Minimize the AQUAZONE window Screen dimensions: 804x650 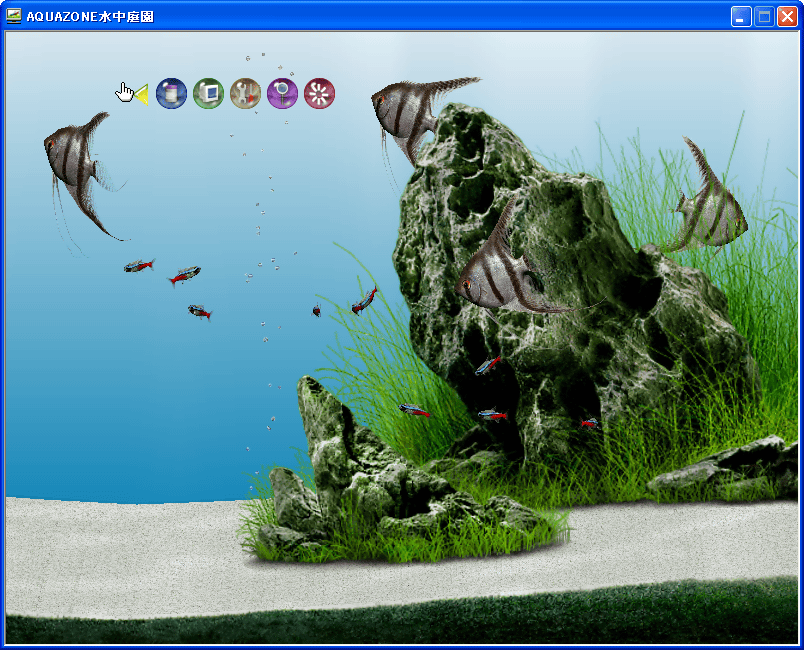741,17
